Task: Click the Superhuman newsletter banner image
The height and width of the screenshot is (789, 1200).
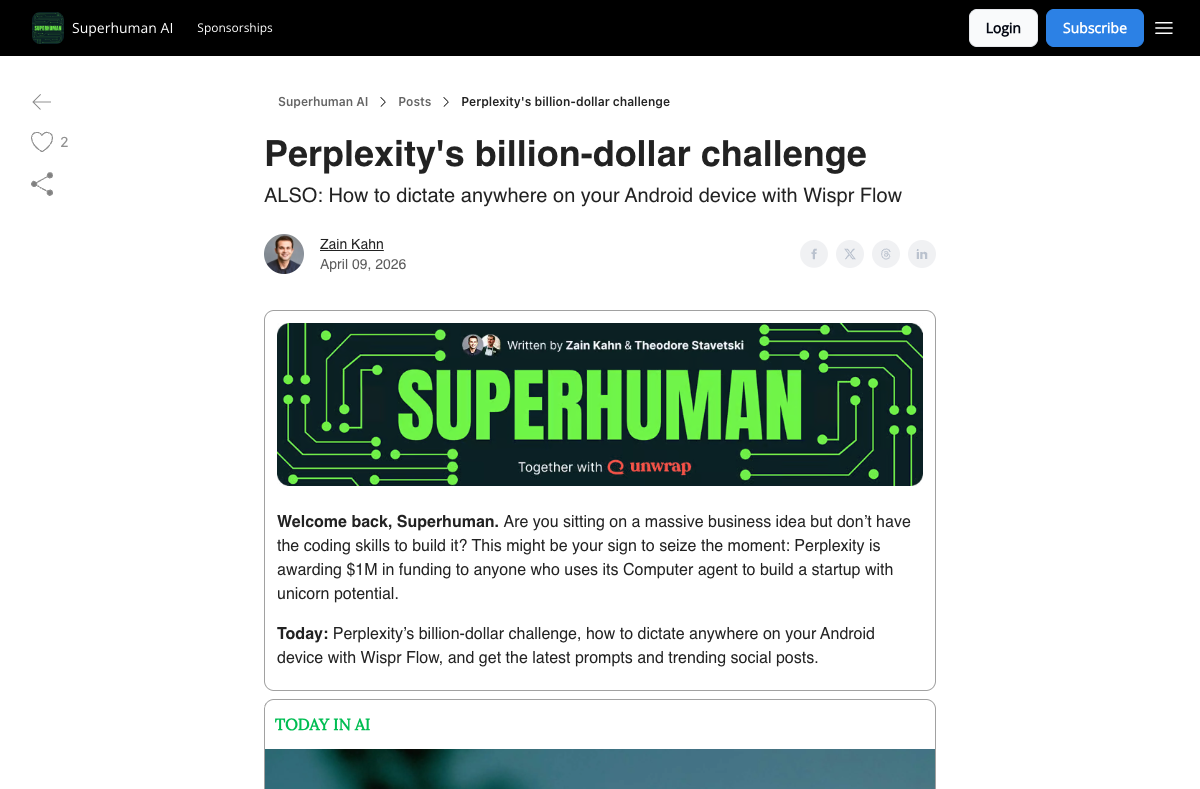Action: click(x=599, y=404)
